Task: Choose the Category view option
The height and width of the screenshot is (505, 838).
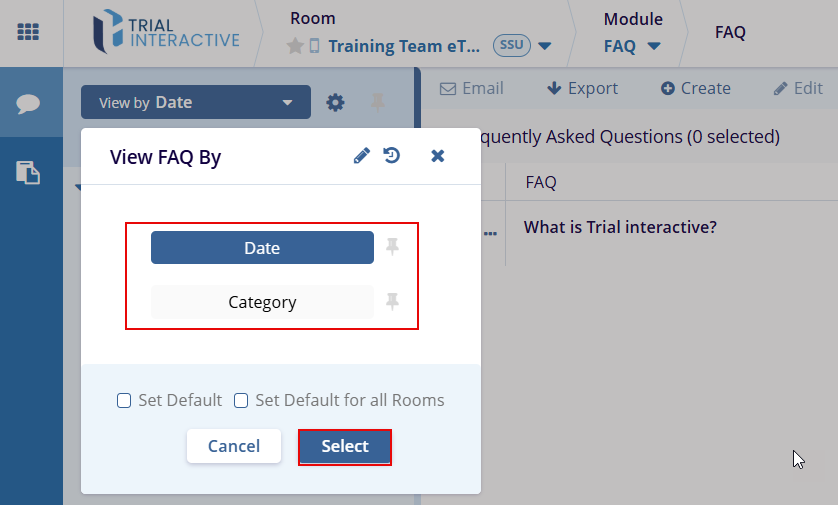Action: (262, 302)
